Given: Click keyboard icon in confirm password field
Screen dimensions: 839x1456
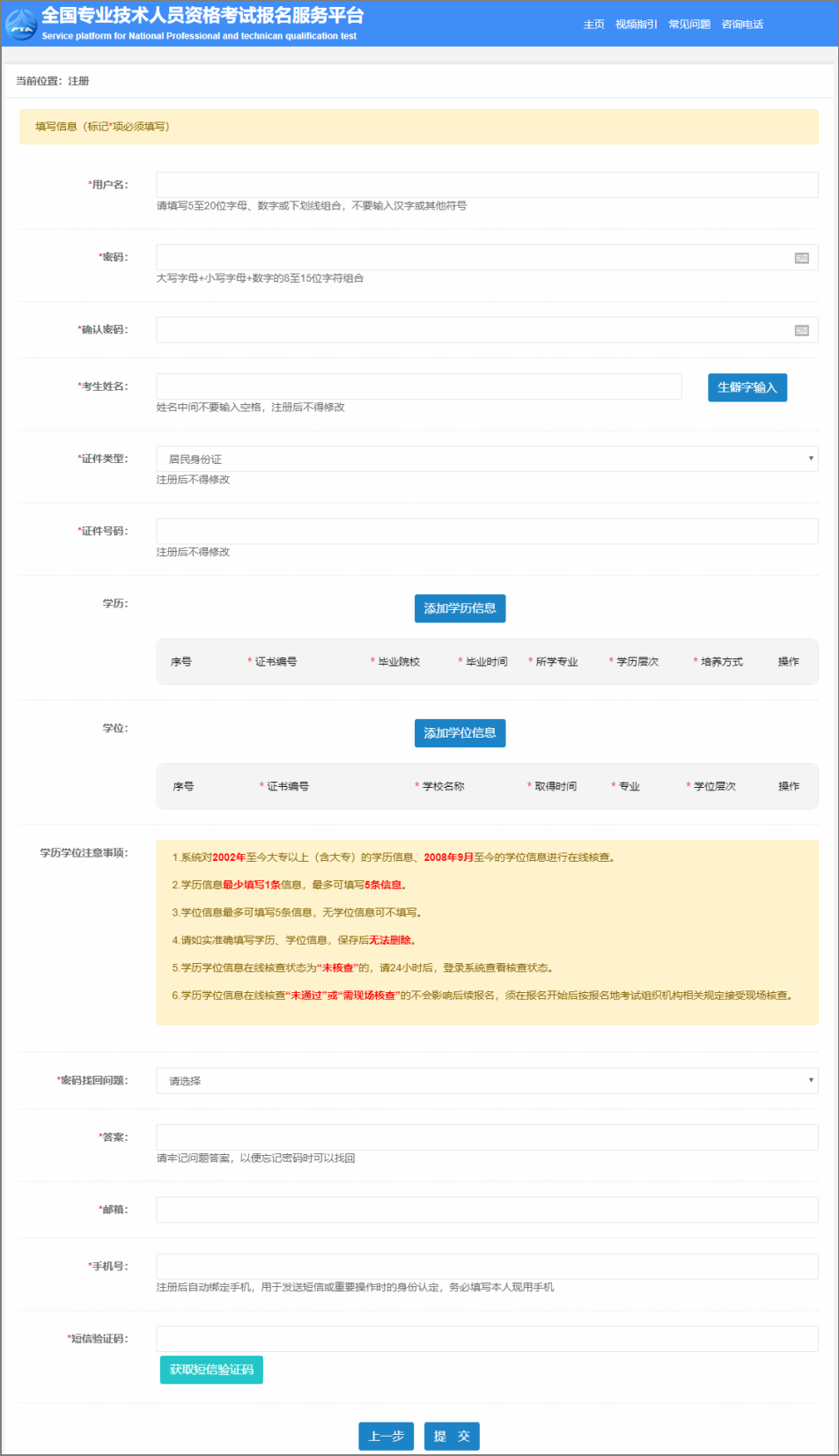Looking at the screenshot, I should point(801,330).
